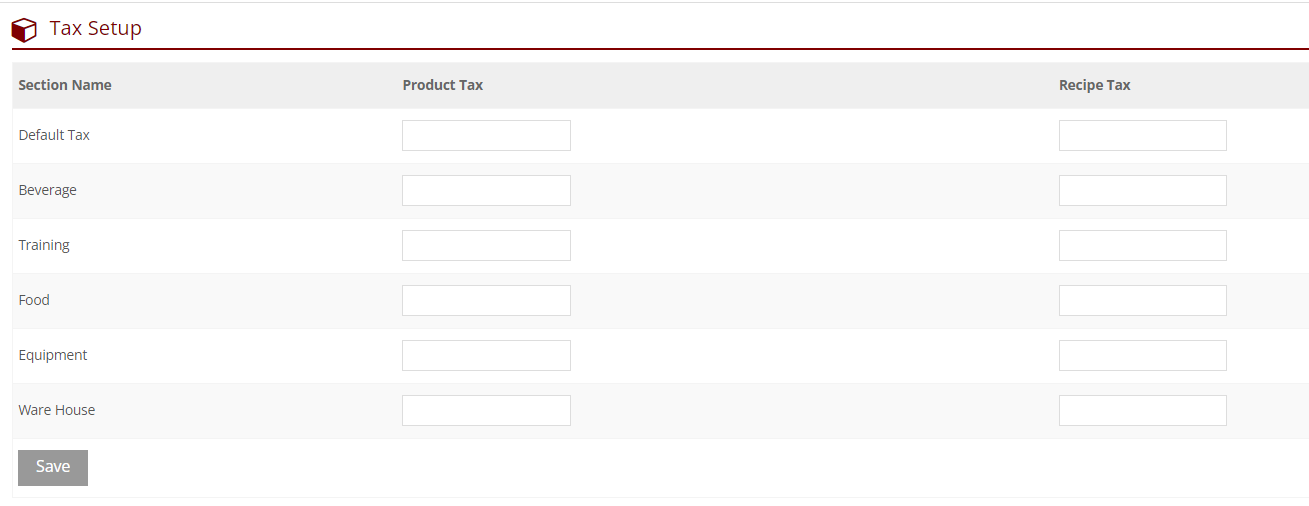Click the Default Tax row label
The height and width of the screenshot is (506, 1309).
pyautogui.click(x=54, y=135)
